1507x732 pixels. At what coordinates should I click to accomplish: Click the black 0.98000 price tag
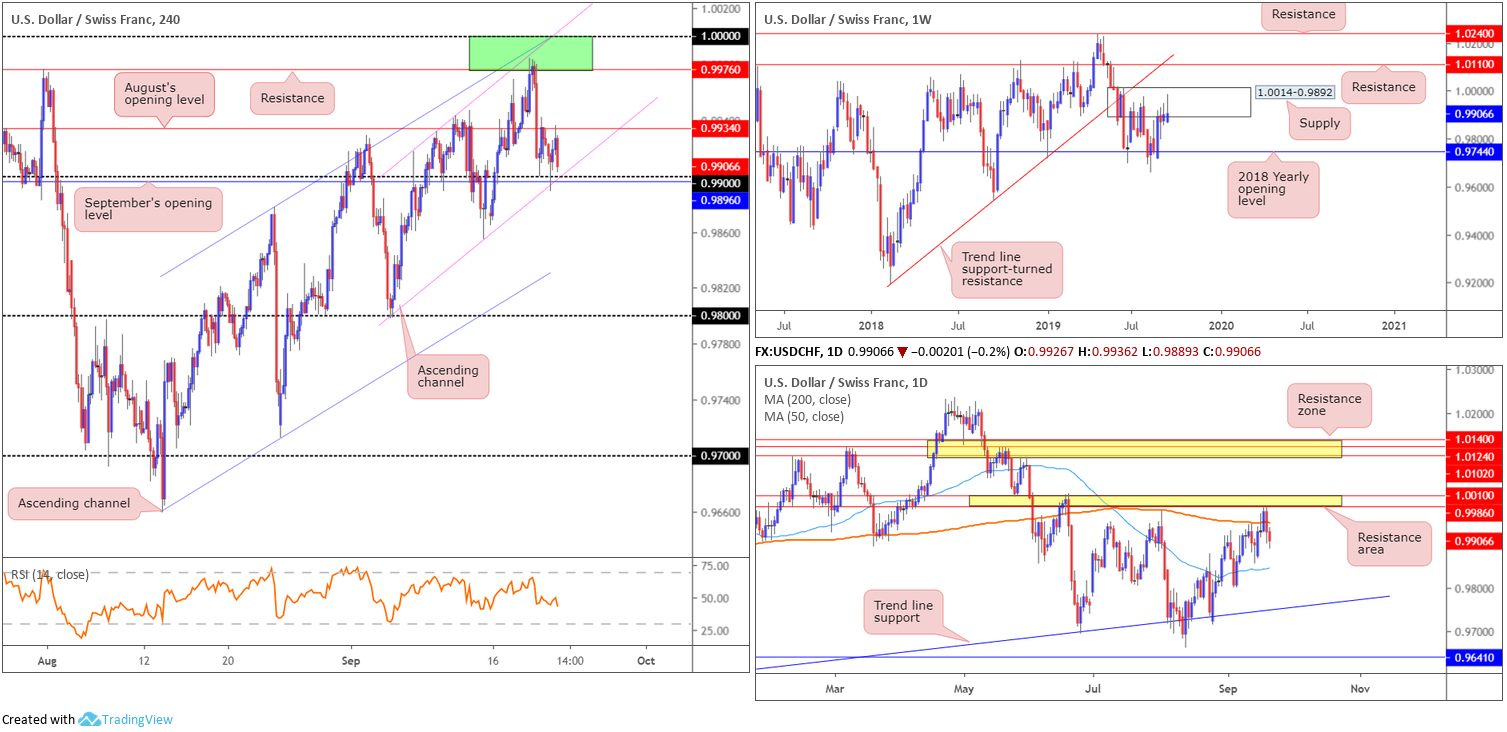point(722,316)
